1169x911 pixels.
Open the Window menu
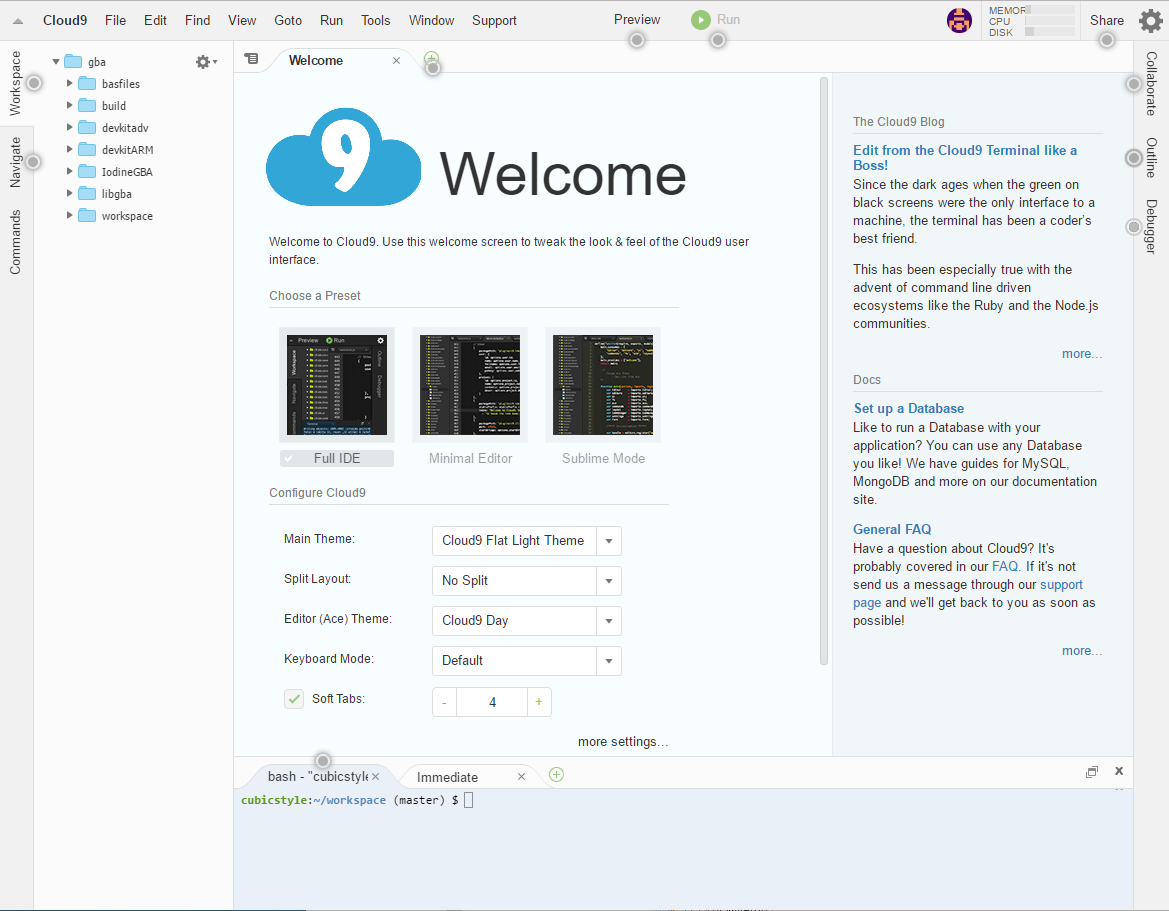tap(431, 20)
